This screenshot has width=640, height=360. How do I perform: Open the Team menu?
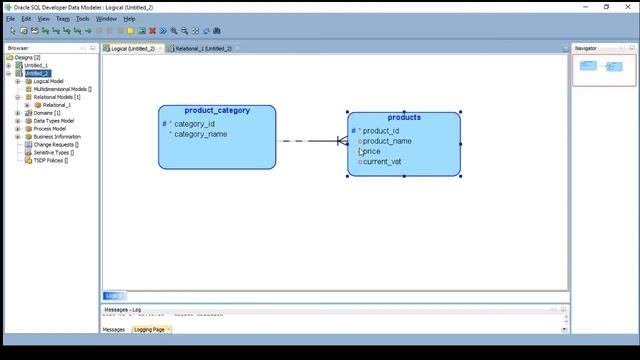click(x=62, y=19)
